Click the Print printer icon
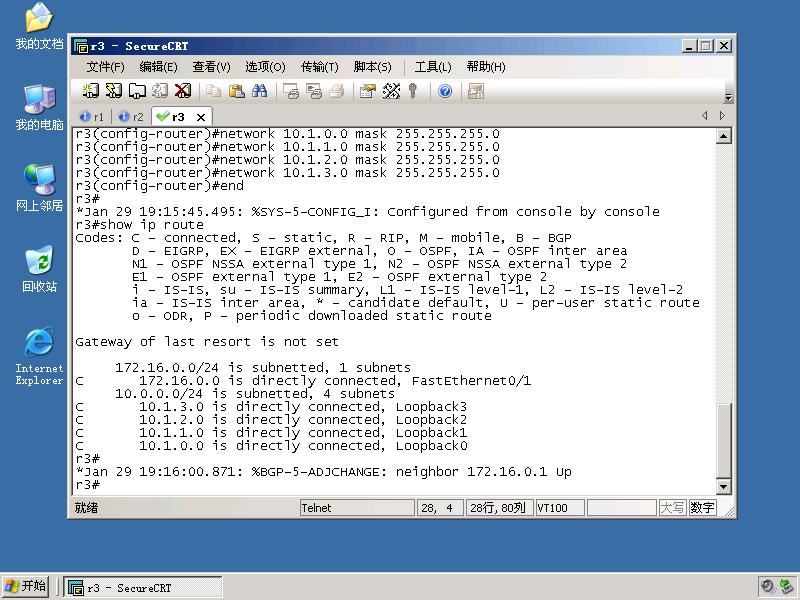Screen dimensions: 800x600 [x=337, y=91]
